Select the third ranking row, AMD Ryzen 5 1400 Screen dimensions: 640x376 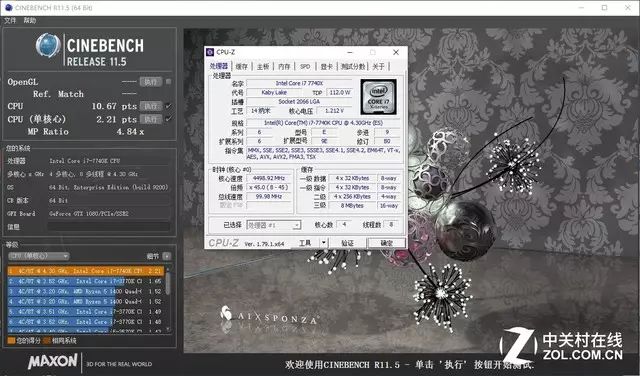click(86, 291)
